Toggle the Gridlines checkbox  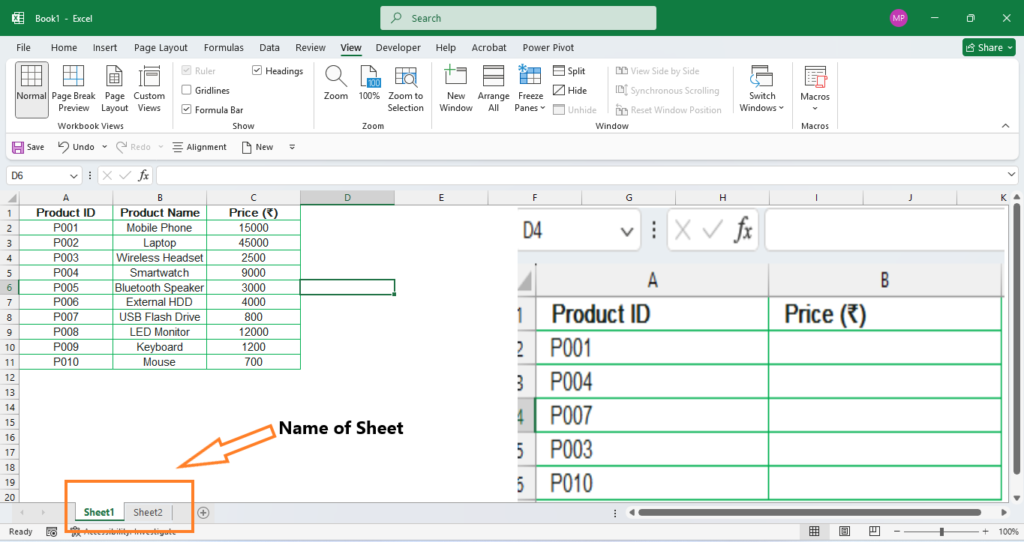click(x=187, y=90)
